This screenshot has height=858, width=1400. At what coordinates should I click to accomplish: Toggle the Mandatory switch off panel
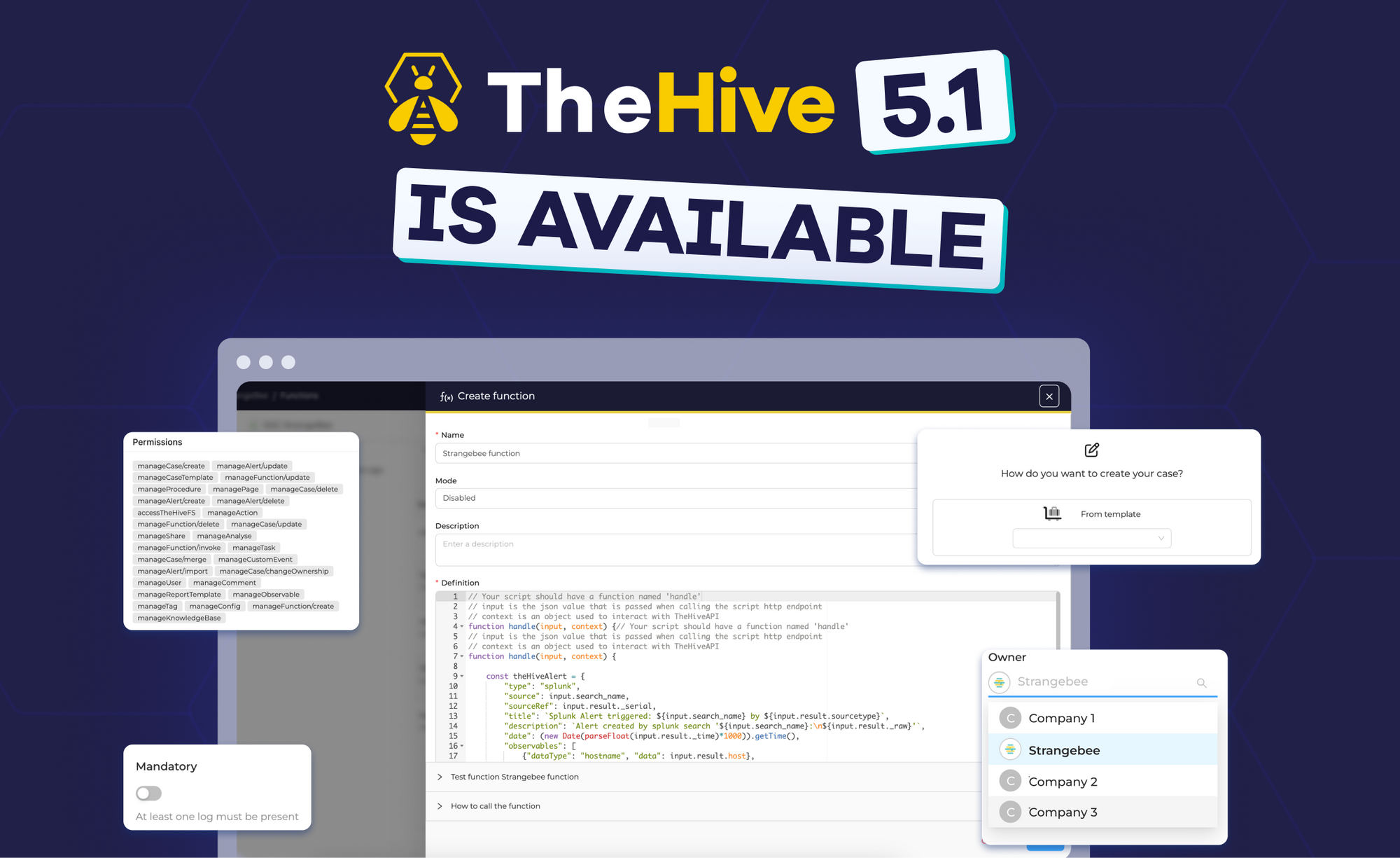[x=148, y=793]
